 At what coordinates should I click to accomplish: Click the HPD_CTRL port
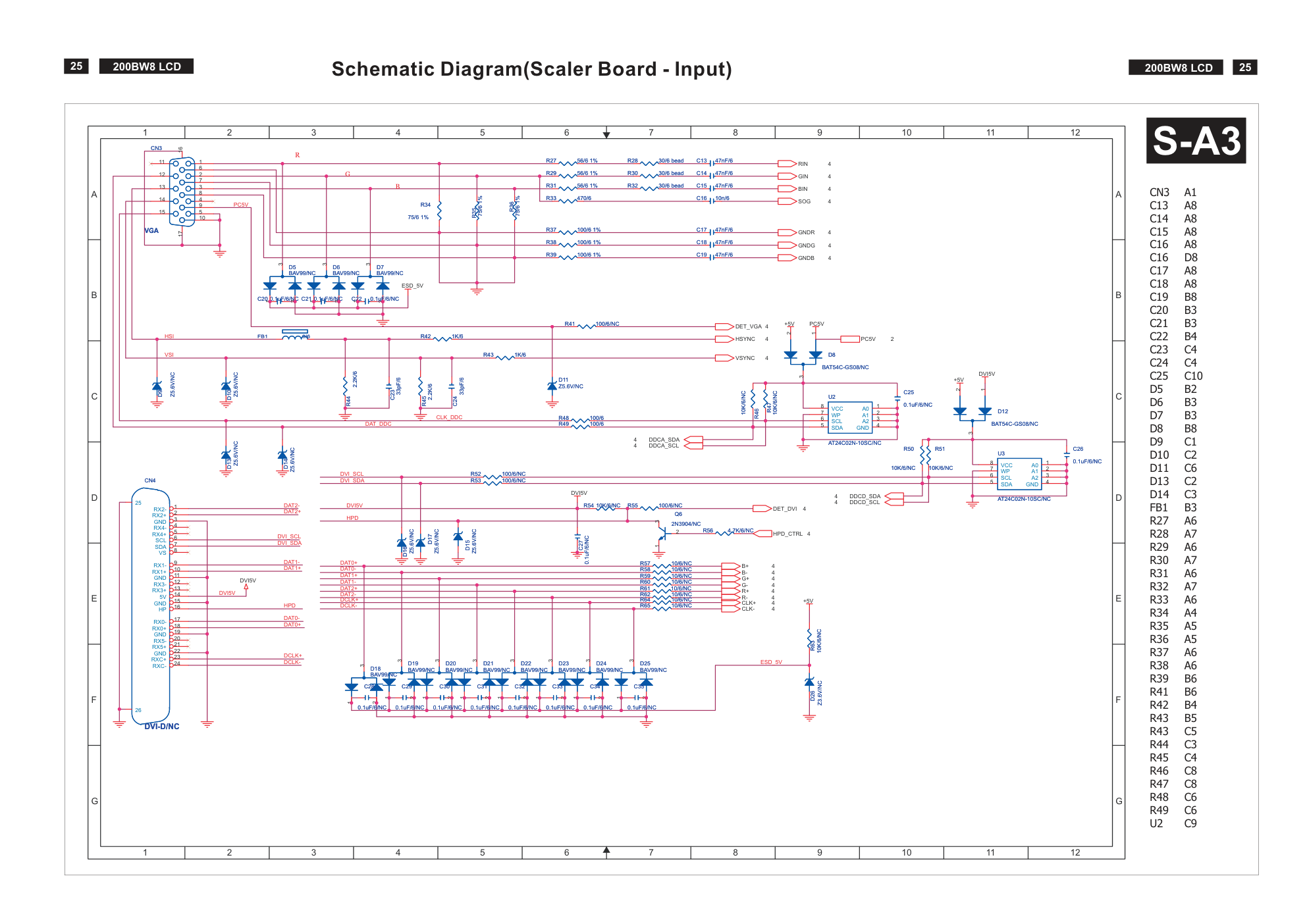click(762, 534)
